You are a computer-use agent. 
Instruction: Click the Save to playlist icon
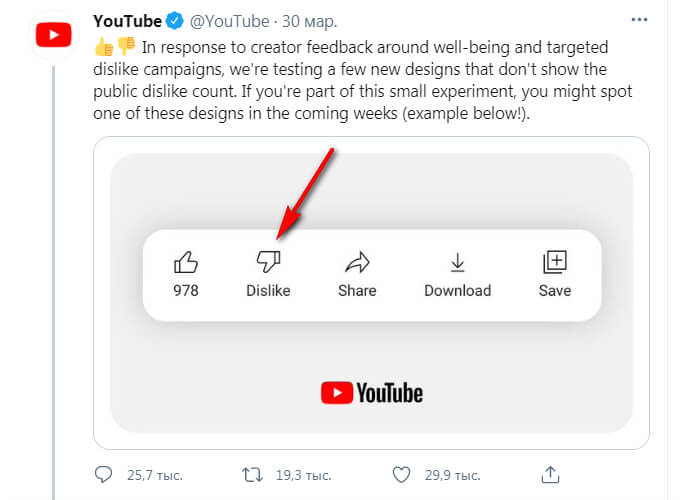click(554, 262)
